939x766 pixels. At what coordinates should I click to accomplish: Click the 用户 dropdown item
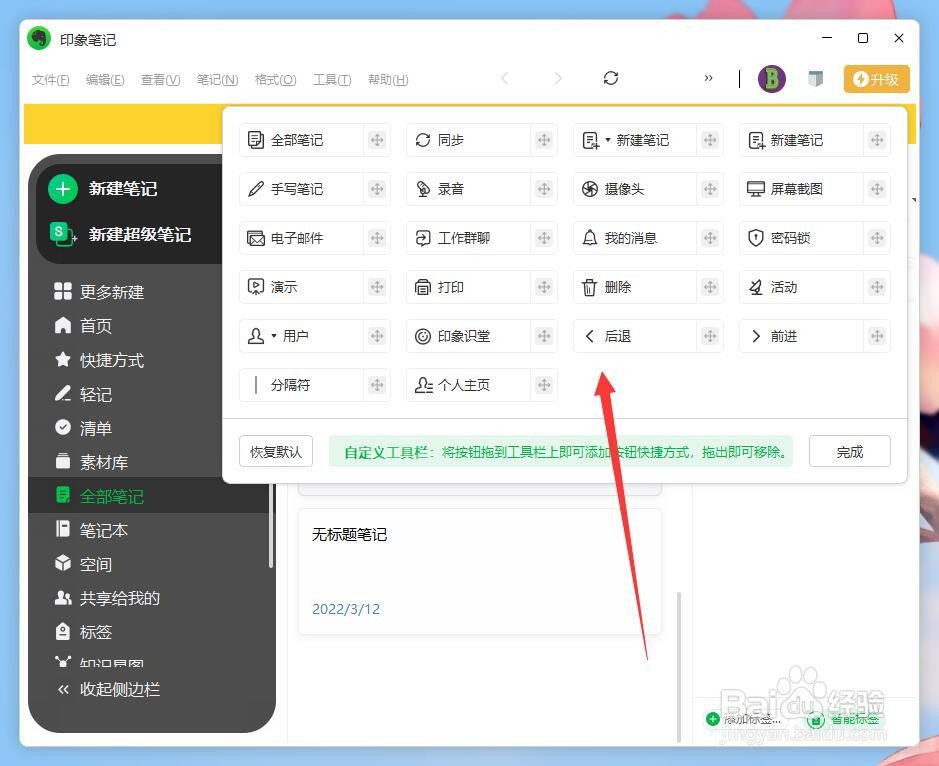(314, 337)
